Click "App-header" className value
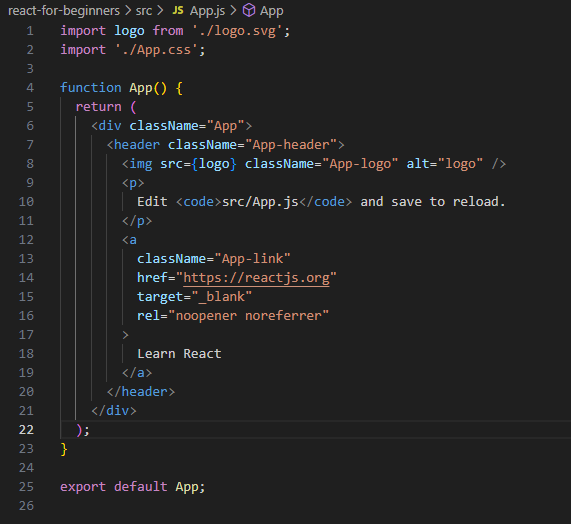Image resolution: width=571 pixels, height=524 pixels. coord(291,145)
